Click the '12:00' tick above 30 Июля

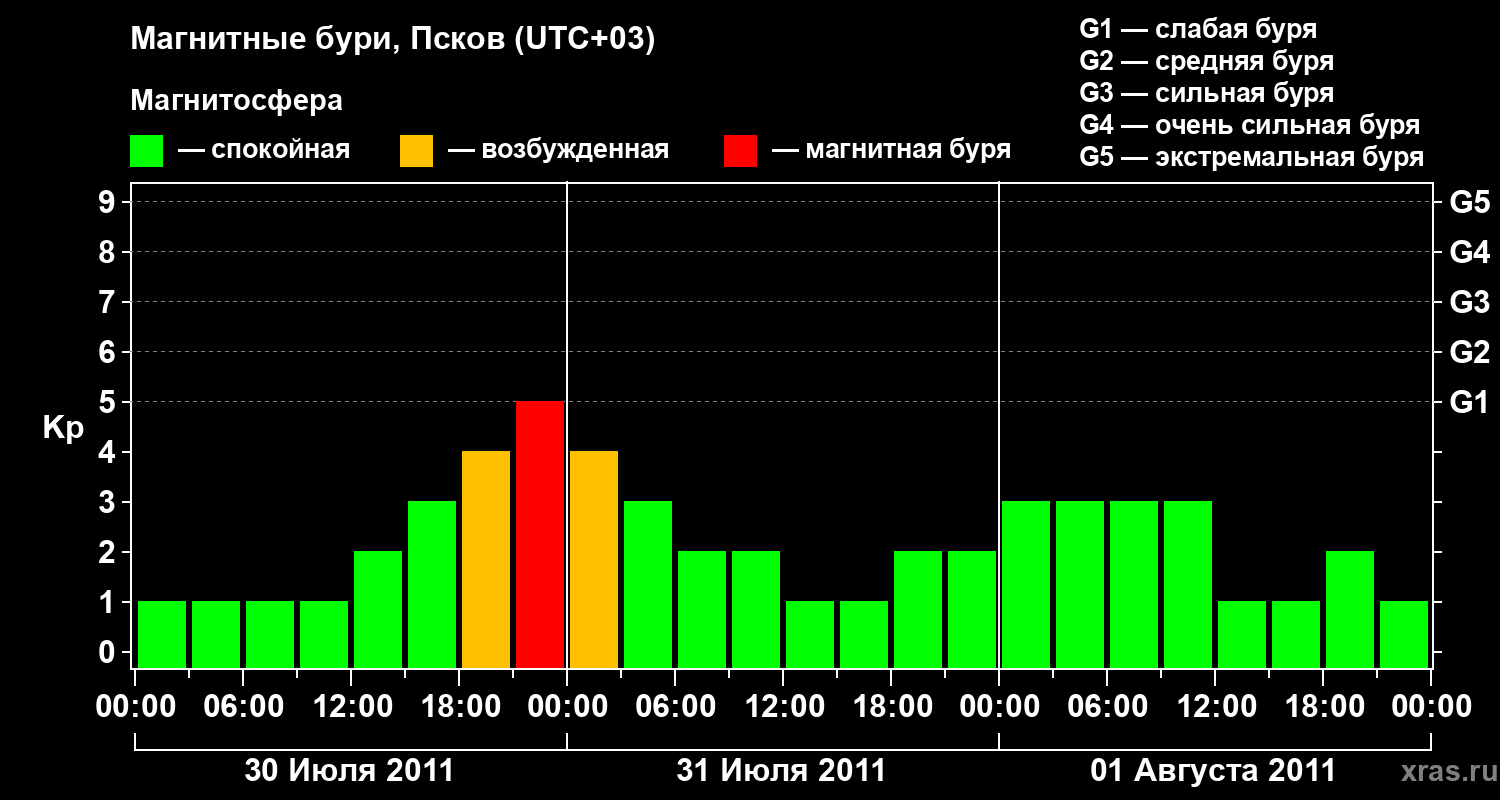[x=352, y=707]
